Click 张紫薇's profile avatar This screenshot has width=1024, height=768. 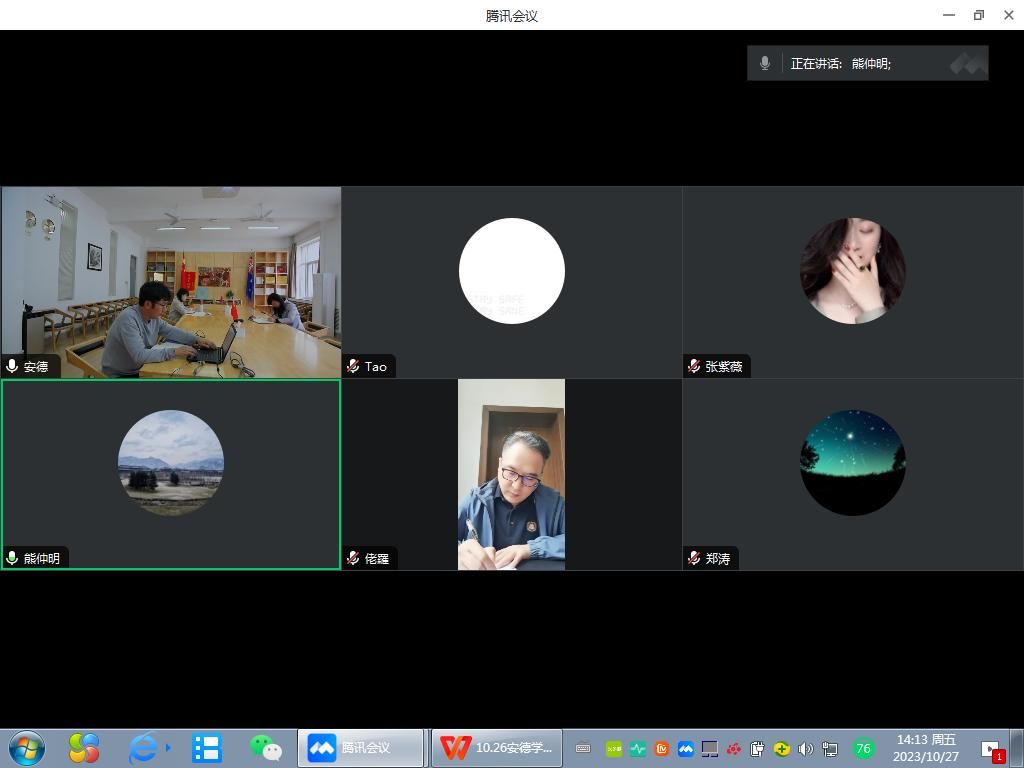[852, 271]
